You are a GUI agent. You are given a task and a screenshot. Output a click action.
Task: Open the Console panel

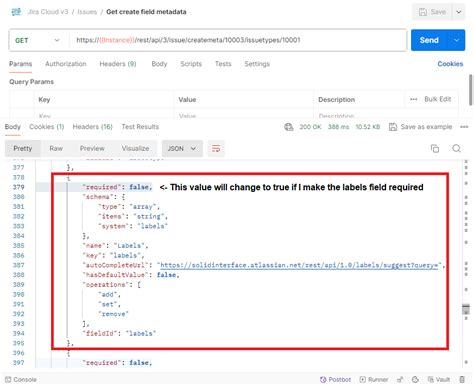click(21, 379)
